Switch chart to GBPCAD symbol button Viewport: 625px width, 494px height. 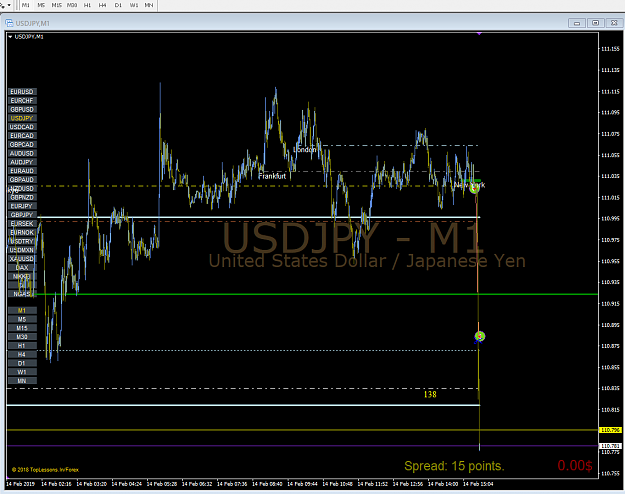tap(22, 144)
